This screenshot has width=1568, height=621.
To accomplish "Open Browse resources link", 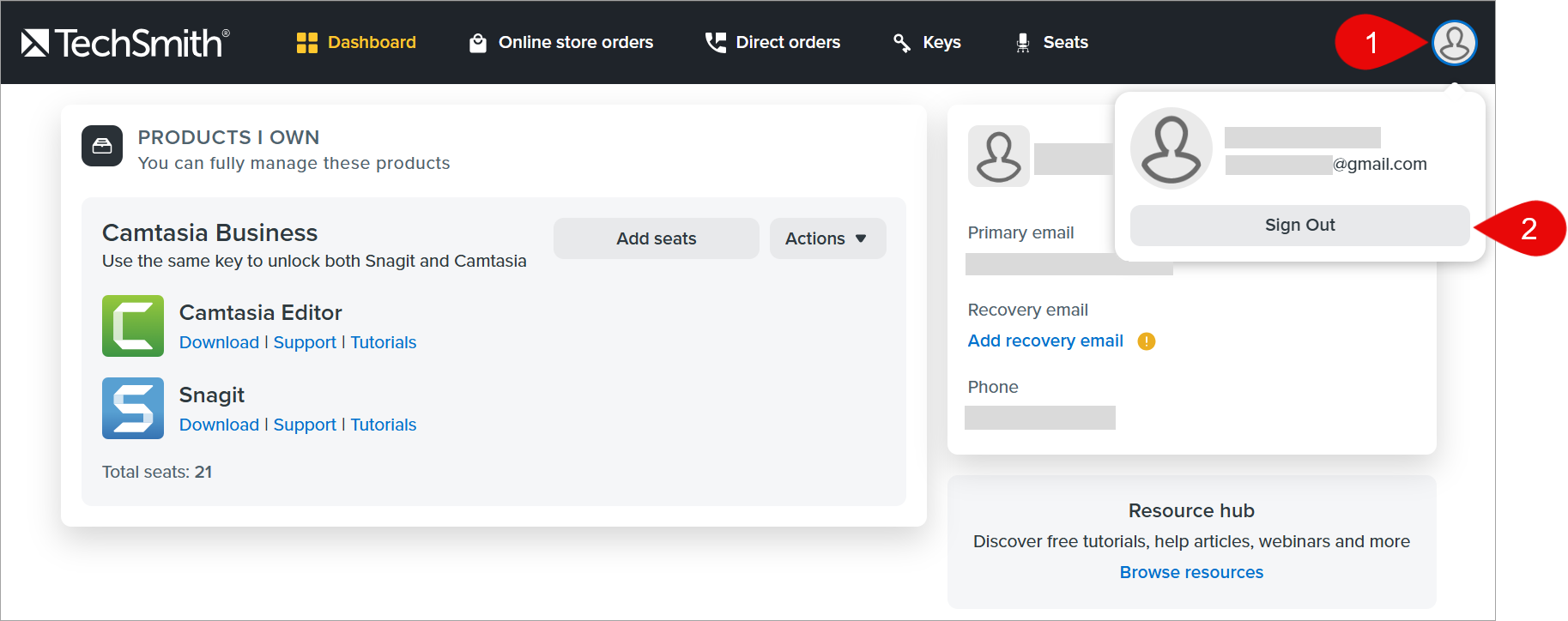I will pos(1191,572).
